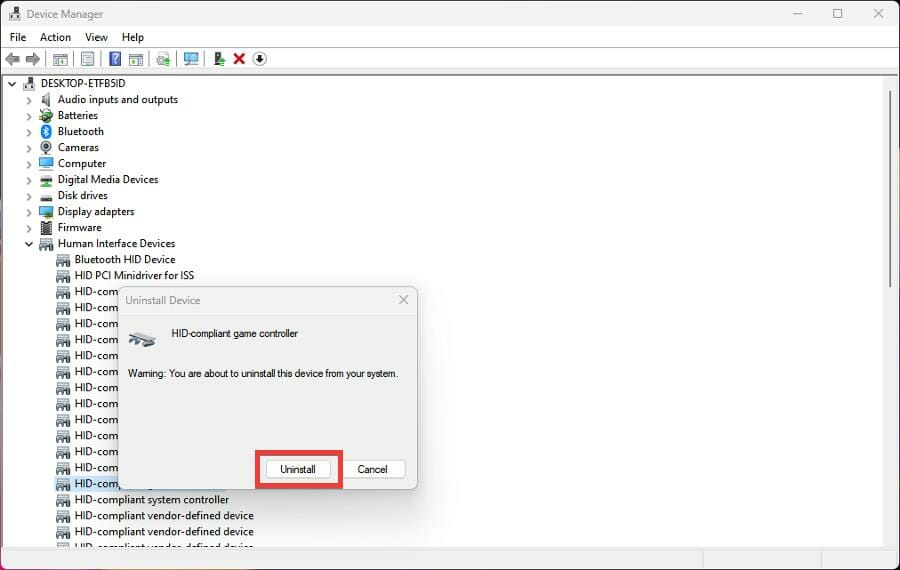Confirm with the Uninstall button

pos(298,469)
